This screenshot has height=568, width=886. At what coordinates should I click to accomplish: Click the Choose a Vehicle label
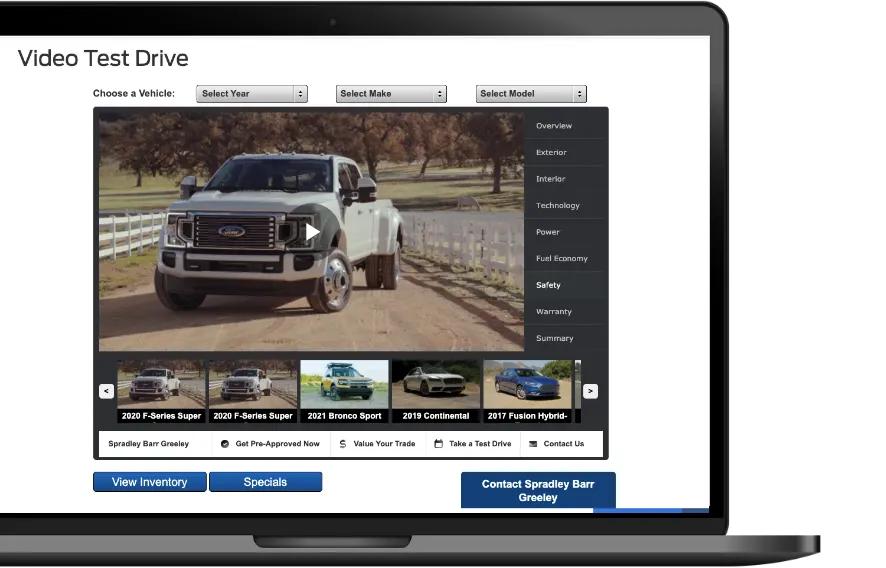[x=134, y=94]
